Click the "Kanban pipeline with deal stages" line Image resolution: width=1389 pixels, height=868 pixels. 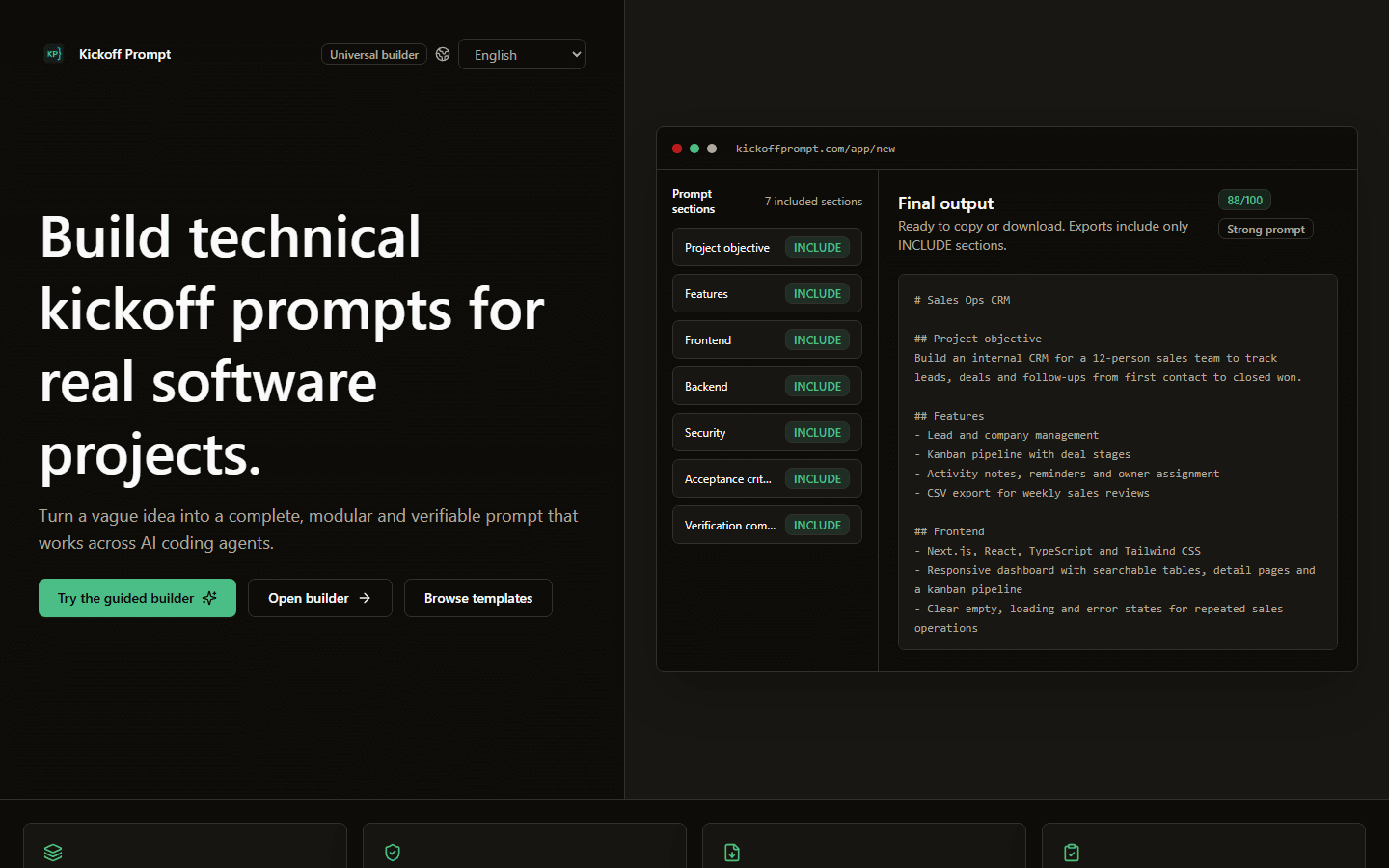pyautogui.click(x=1022, y=454)
